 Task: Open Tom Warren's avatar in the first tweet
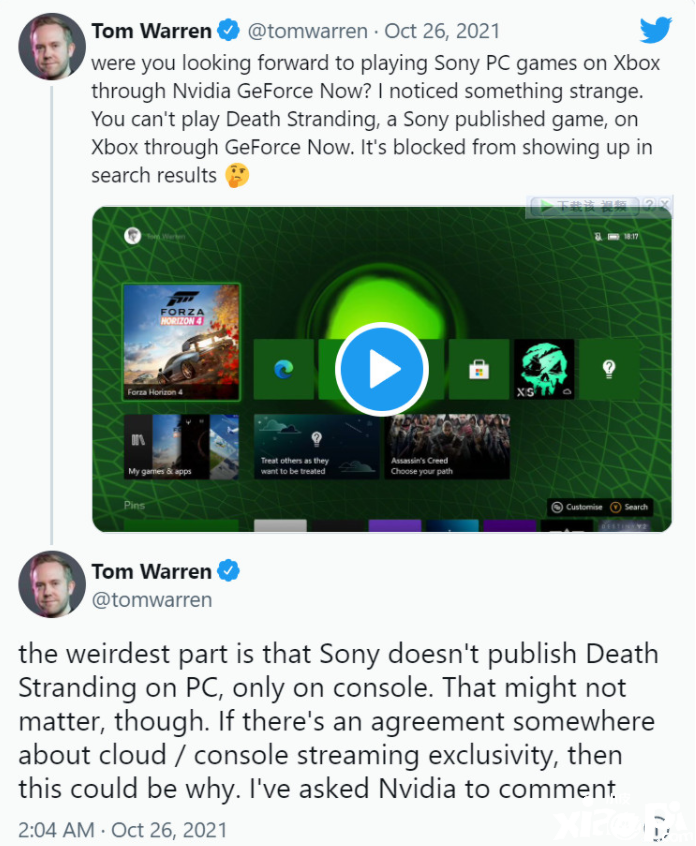click(52, 46)
